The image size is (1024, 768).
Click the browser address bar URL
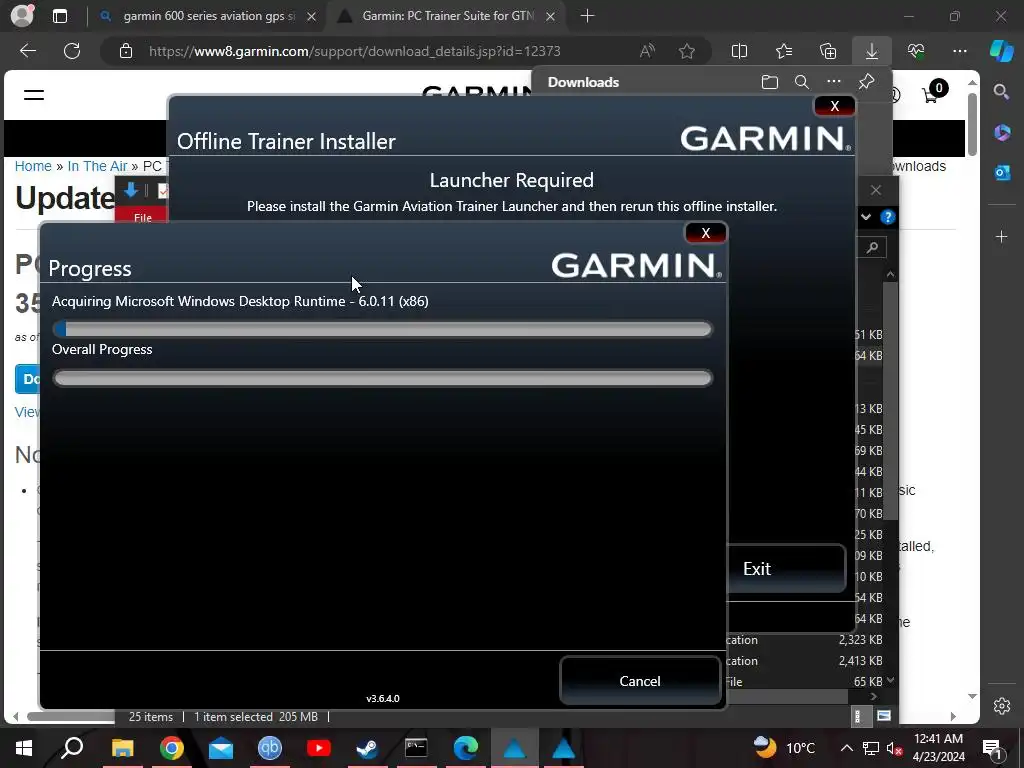point(355,51)
